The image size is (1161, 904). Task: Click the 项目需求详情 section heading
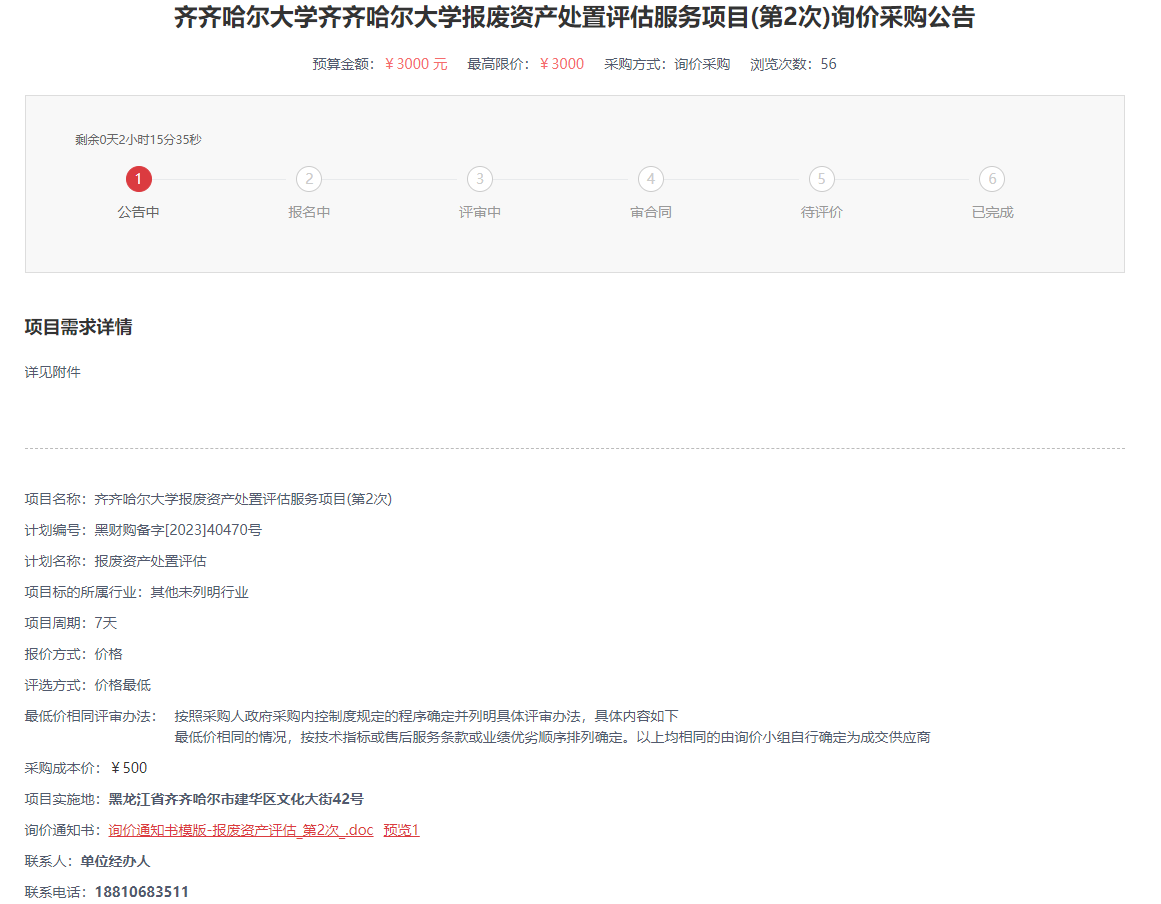pos(79,327)
